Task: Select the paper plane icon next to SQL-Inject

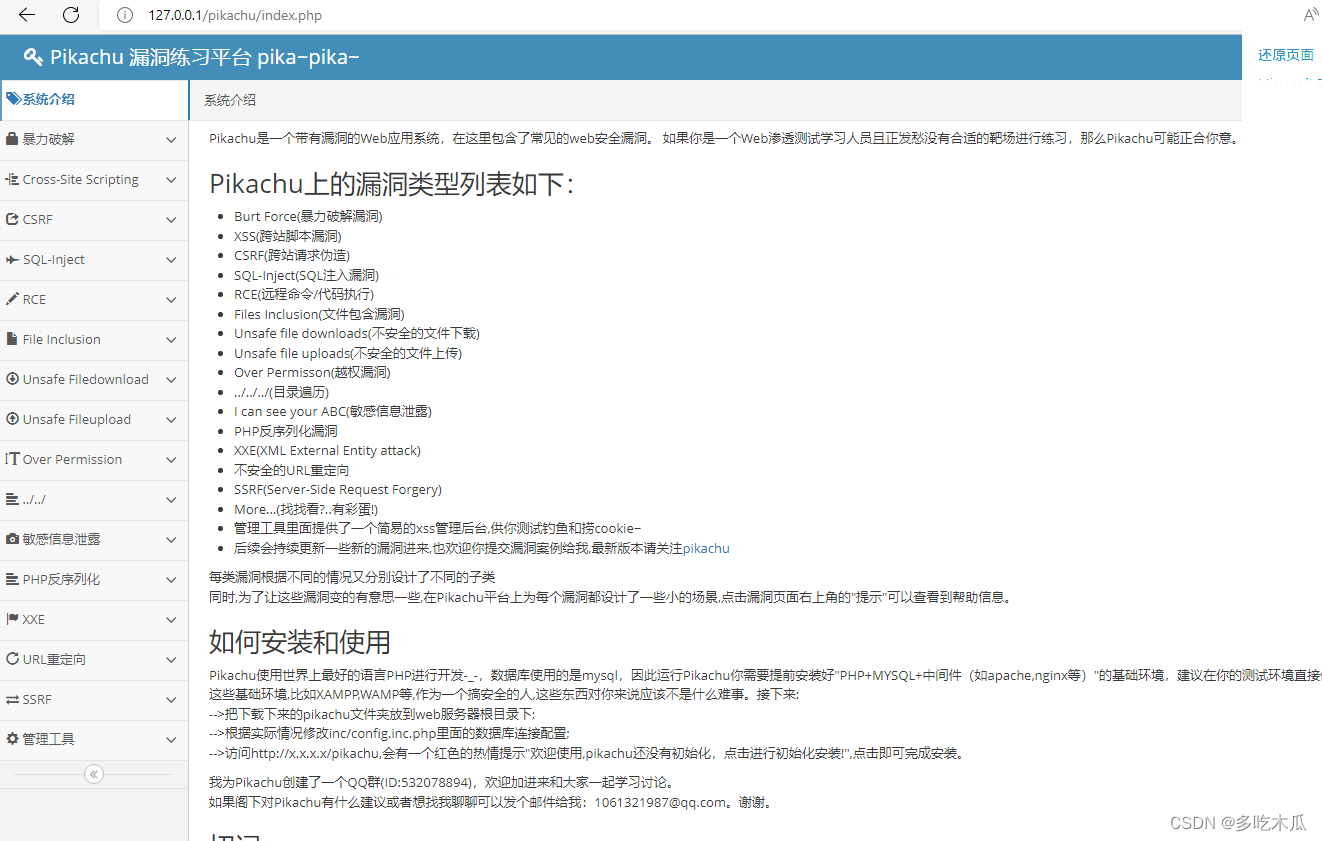Action: click(13, 259)
